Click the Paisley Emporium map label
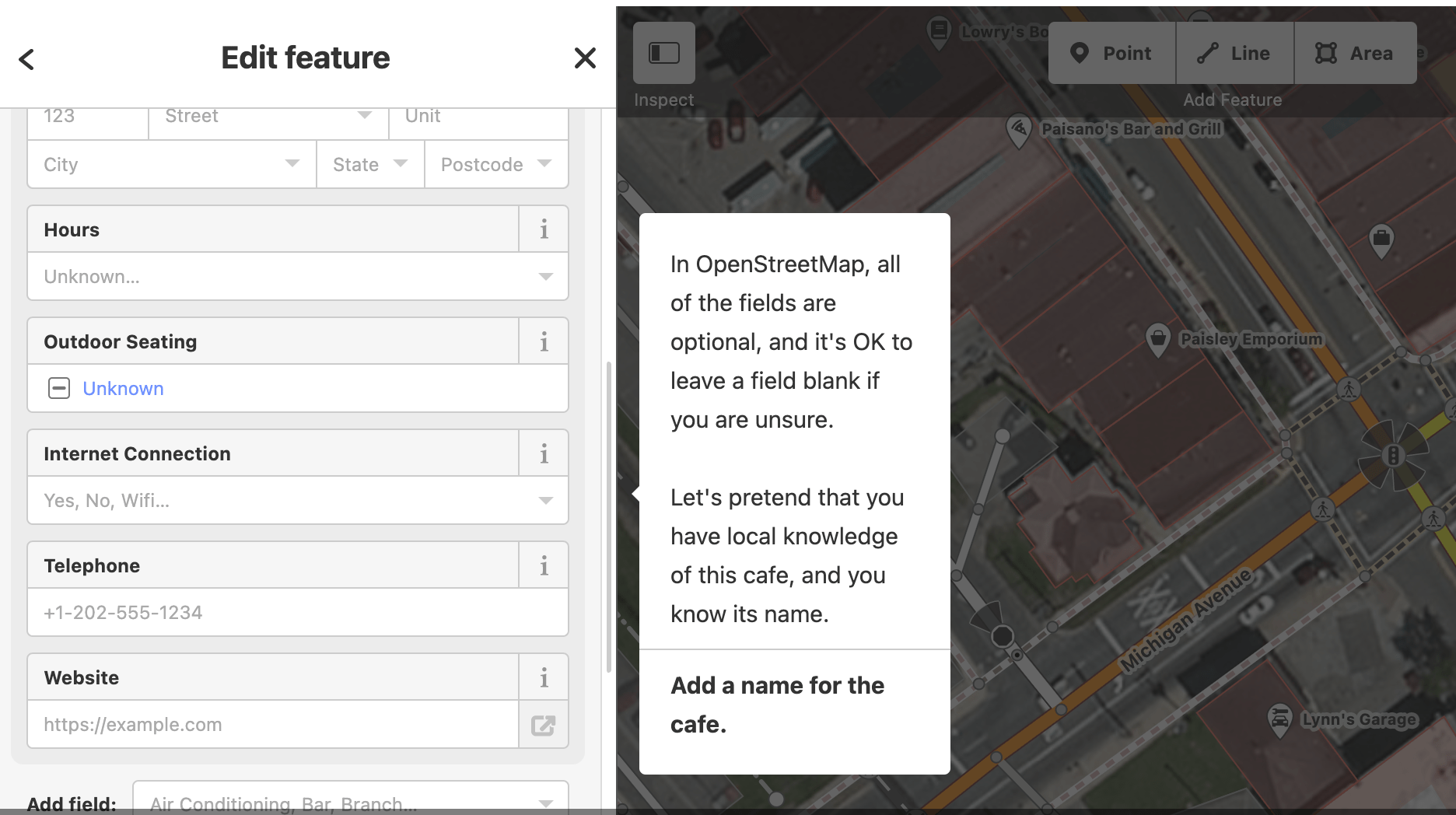The height and width of the screenshot is (815, 1456). coord(1251,339)
